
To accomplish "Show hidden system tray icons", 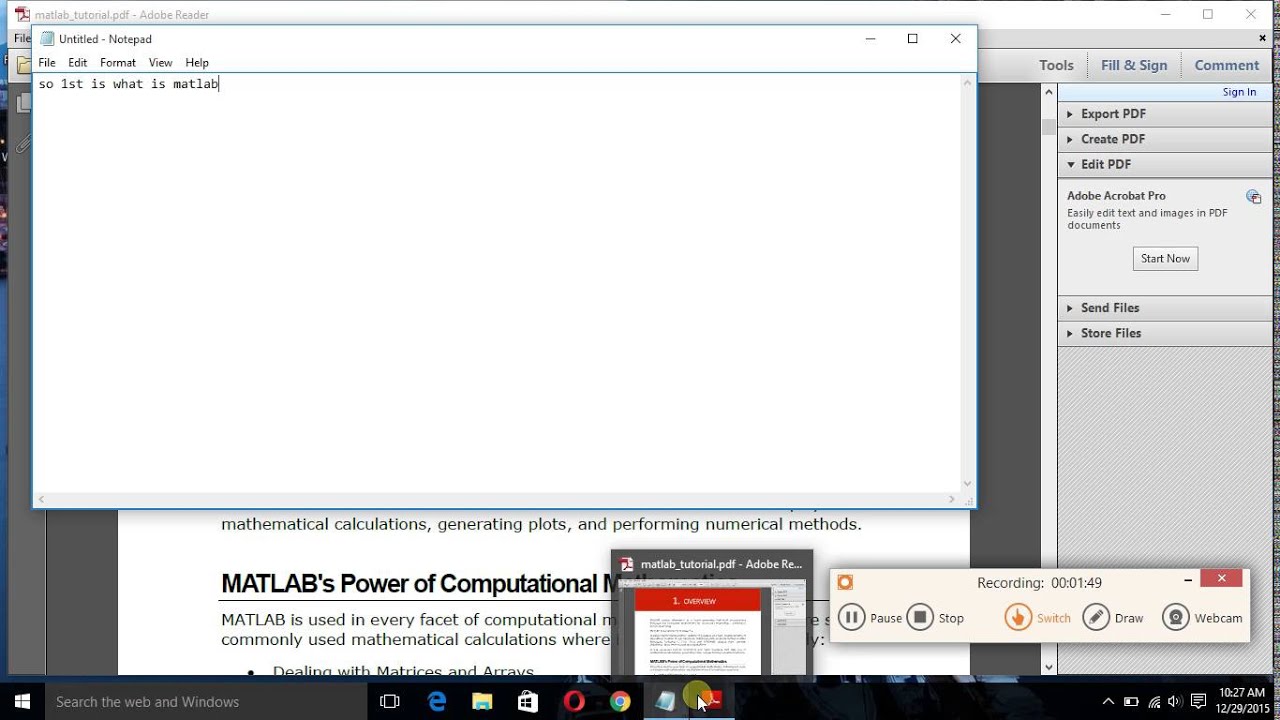I will point(1108,702).
